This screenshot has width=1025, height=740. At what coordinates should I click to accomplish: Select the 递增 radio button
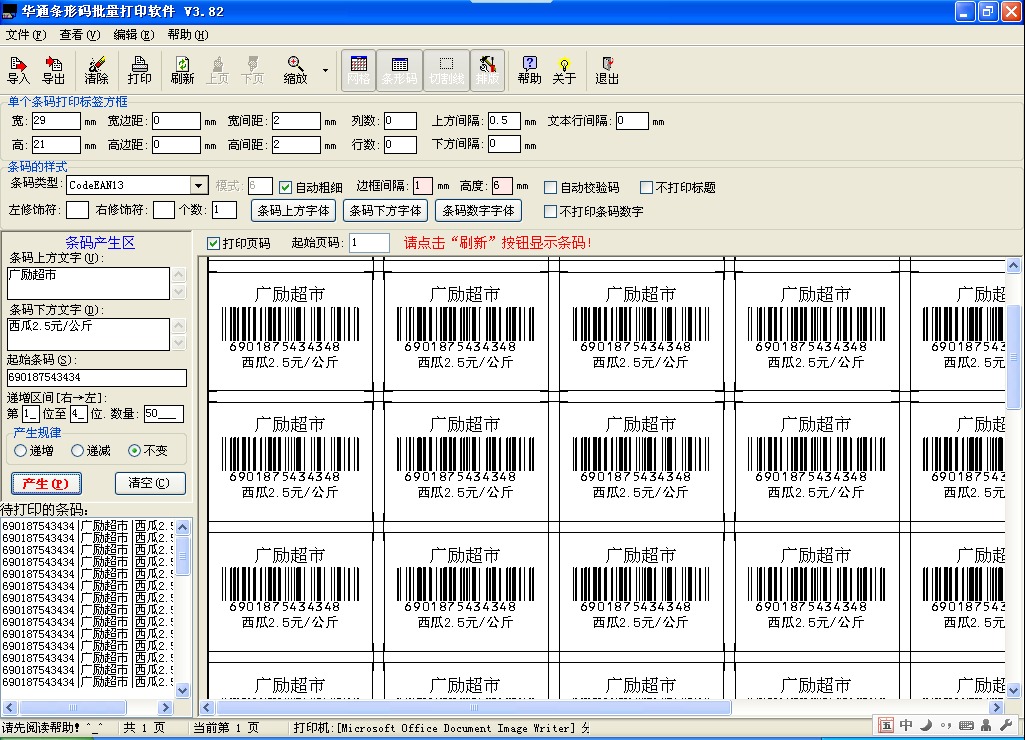pyautogui.click(x=20, y=451)
